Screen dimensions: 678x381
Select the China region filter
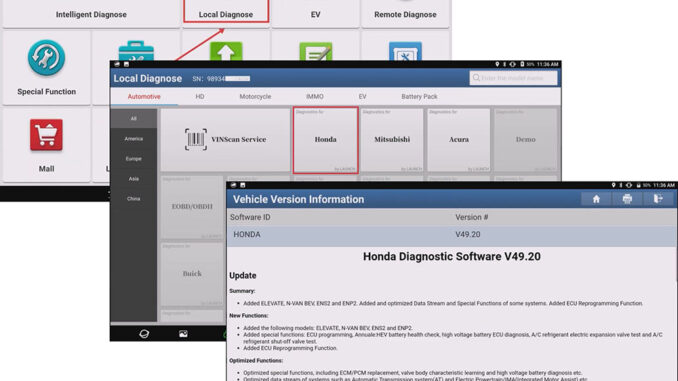pyautogui.click(x=134, y=199)
